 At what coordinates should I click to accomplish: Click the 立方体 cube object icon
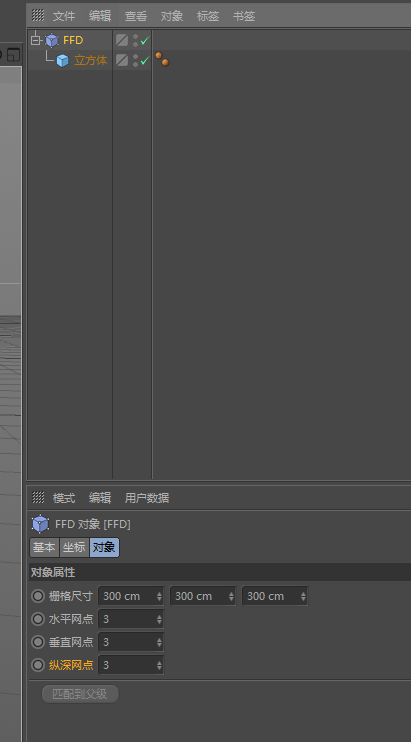(x=62, y=61)
